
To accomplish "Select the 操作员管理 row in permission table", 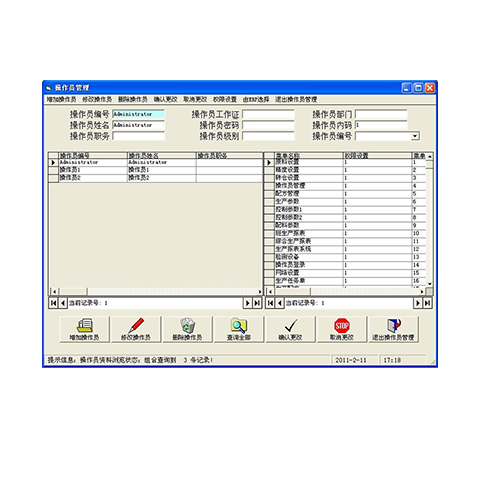I will [346, 186].
